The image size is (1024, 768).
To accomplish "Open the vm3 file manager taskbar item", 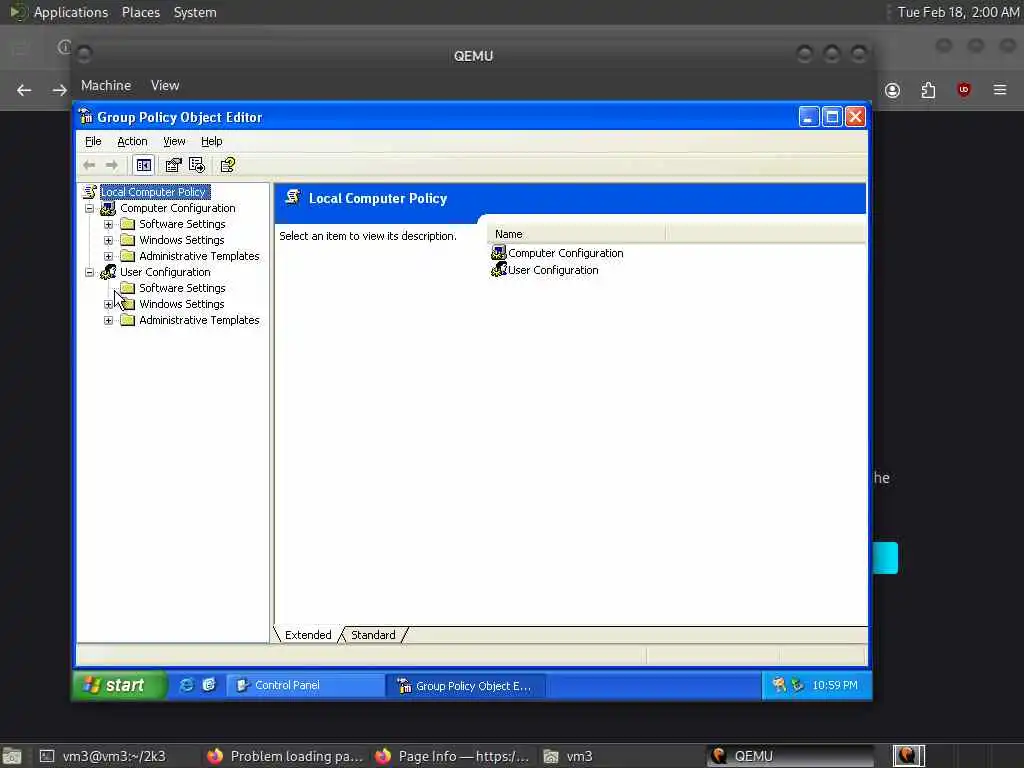I will point(568,756).
